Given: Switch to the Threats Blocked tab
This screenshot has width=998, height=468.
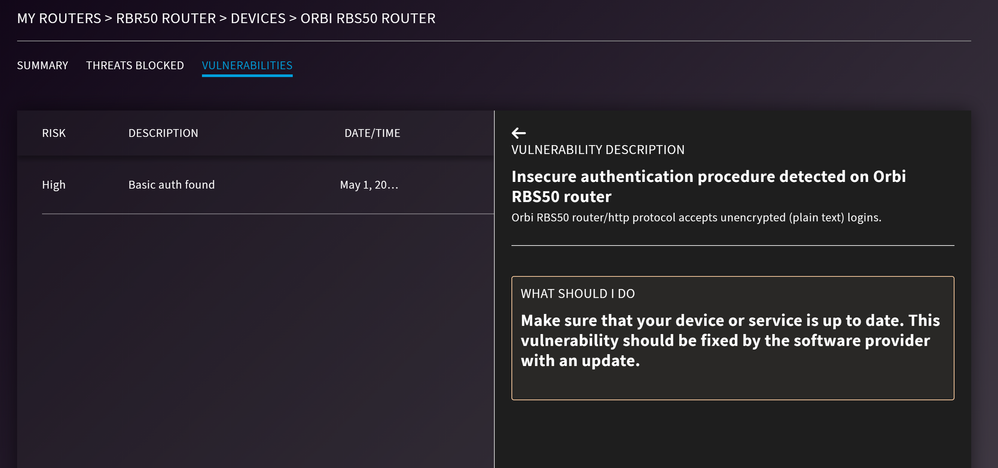Looking at the screenshot, I should (135, 66).
